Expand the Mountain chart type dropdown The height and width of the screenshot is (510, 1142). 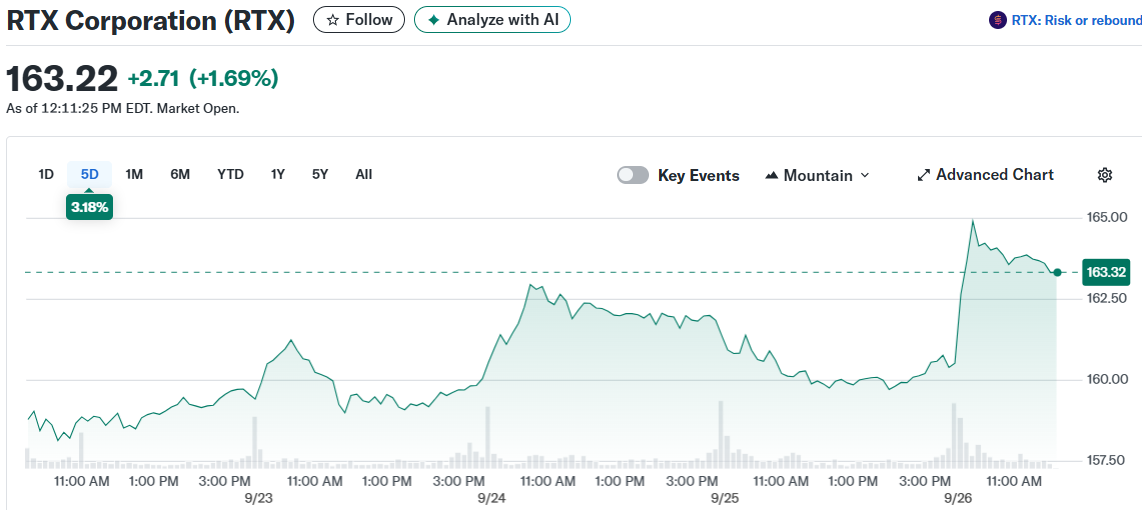pyautogui.click(x=817, y=176)
